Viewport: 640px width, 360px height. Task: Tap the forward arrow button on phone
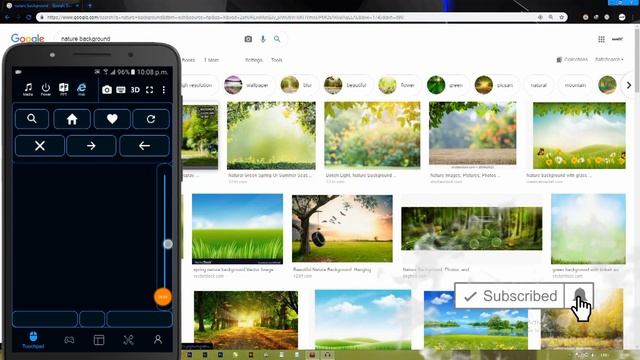tap(91, 146)
